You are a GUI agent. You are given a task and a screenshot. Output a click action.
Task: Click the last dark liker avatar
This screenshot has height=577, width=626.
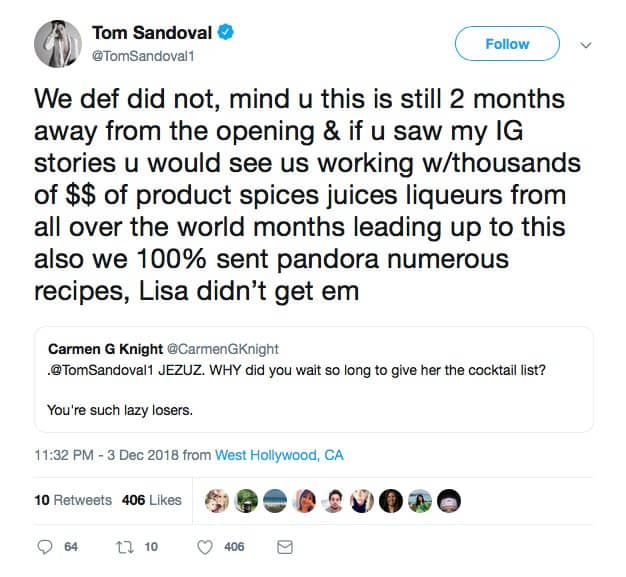tap(449, 501)
